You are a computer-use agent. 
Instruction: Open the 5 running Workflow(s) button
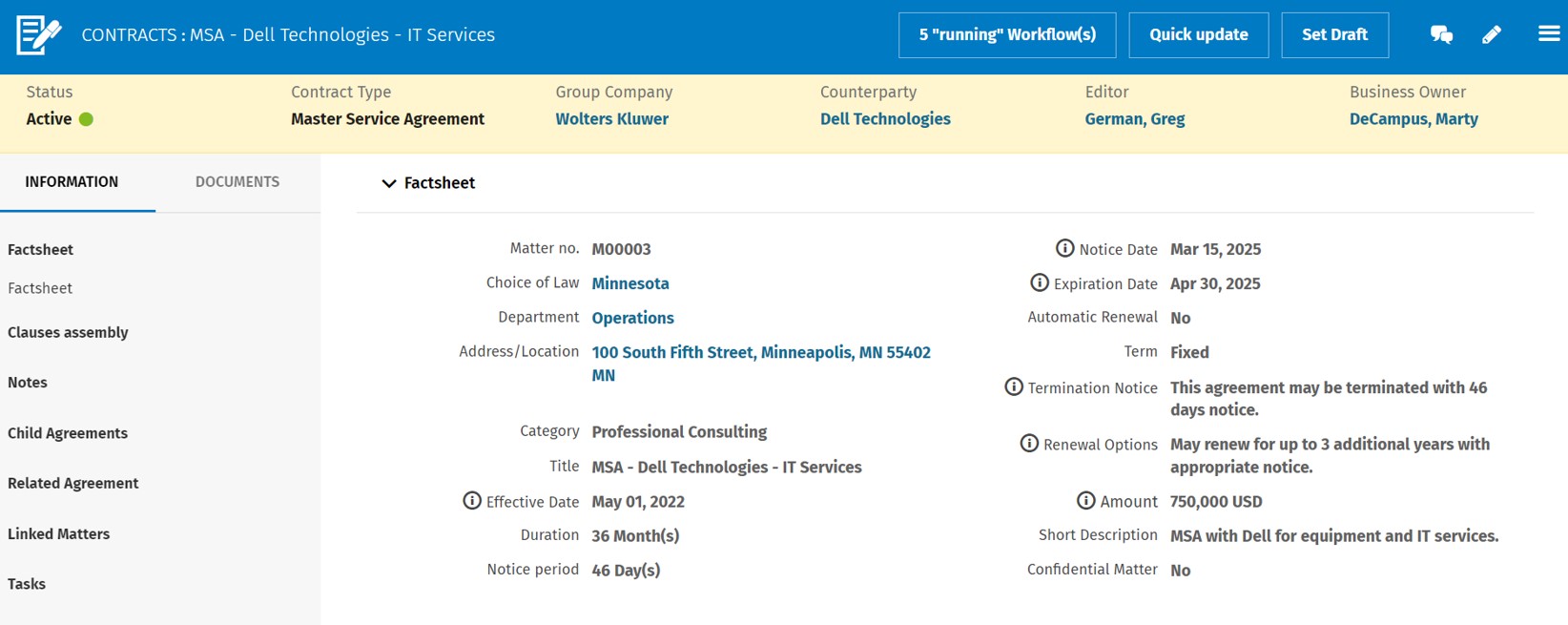(1007, 35)
